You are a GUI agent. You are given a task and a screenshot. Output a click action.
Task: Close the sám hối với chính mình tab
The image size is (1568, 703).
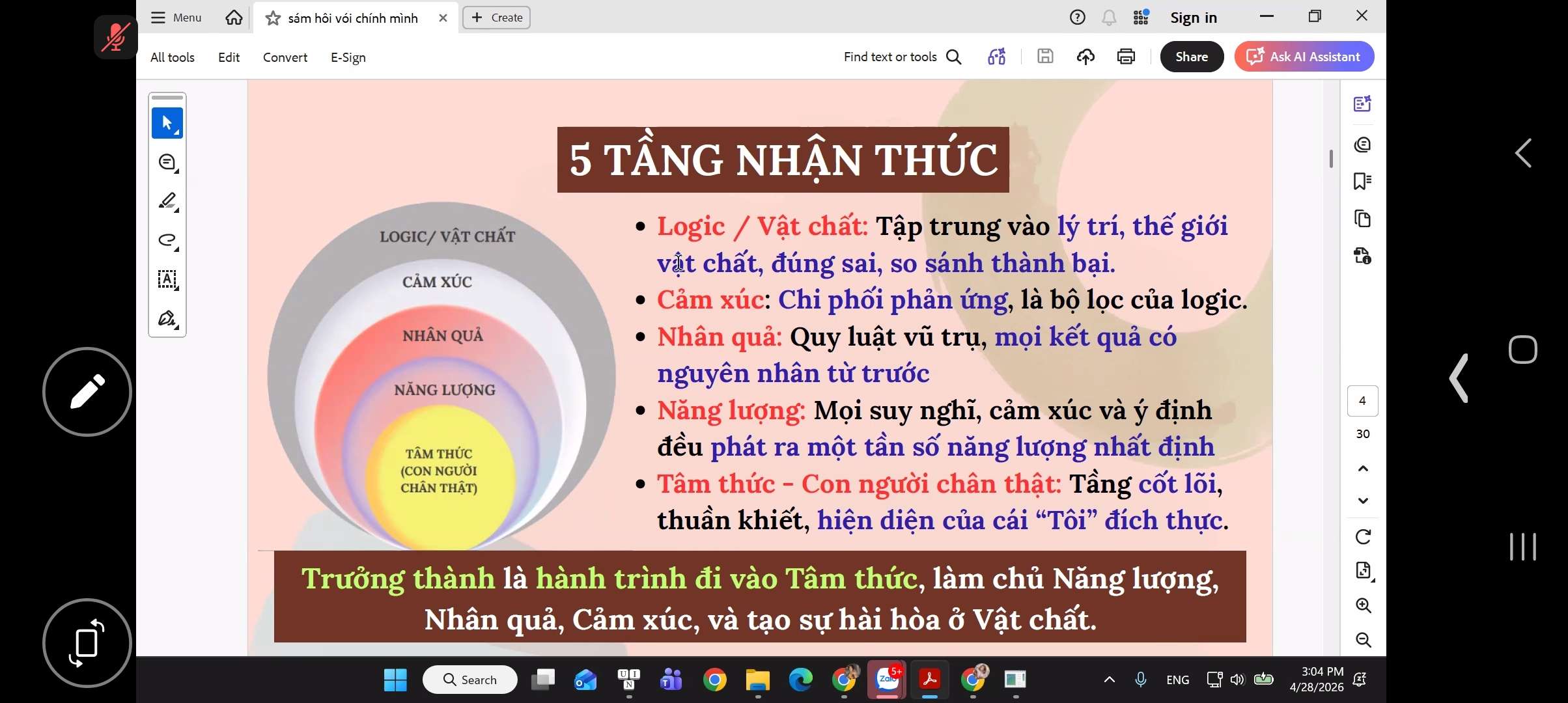[x=443, y=18]
